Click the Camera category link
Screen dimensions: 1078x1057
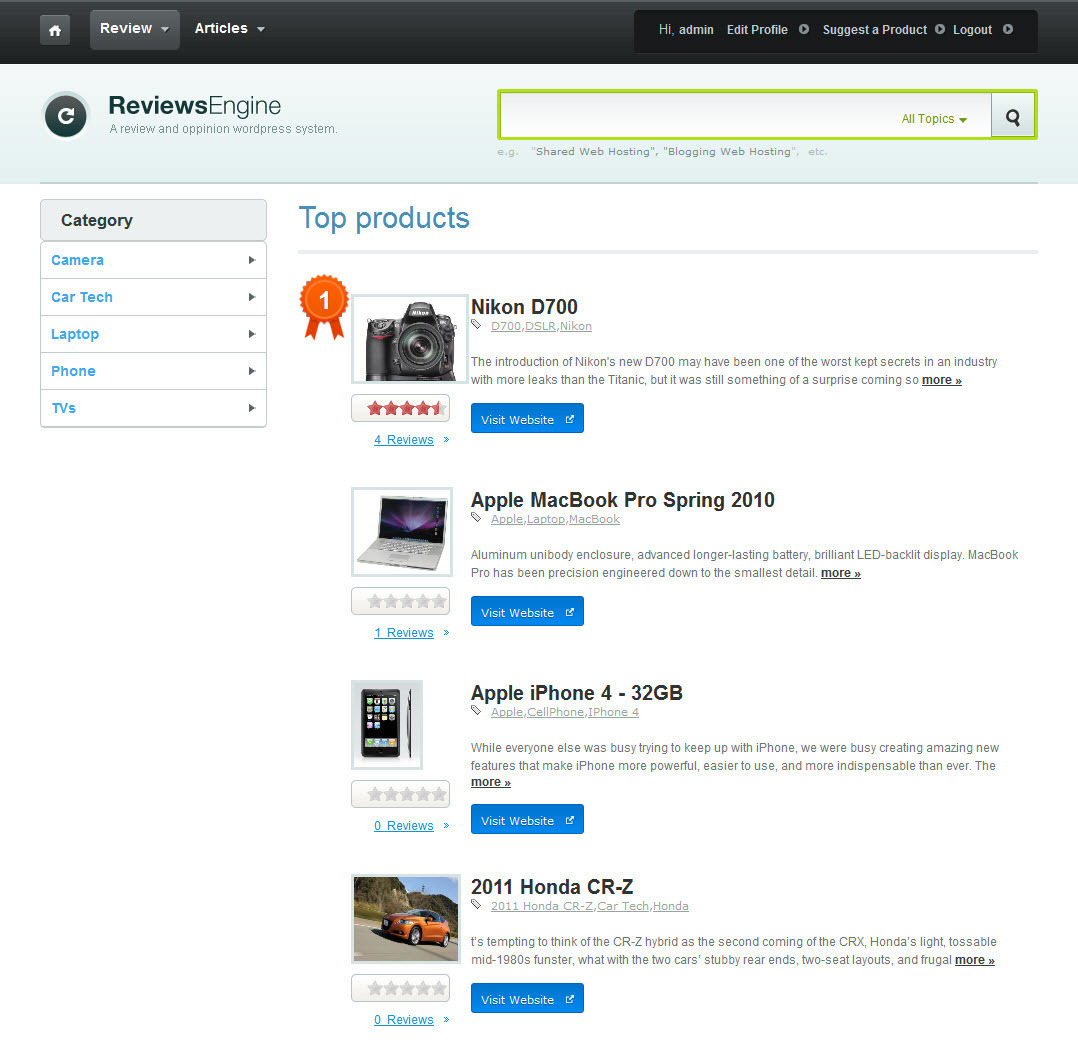click(x=77, y=260)
